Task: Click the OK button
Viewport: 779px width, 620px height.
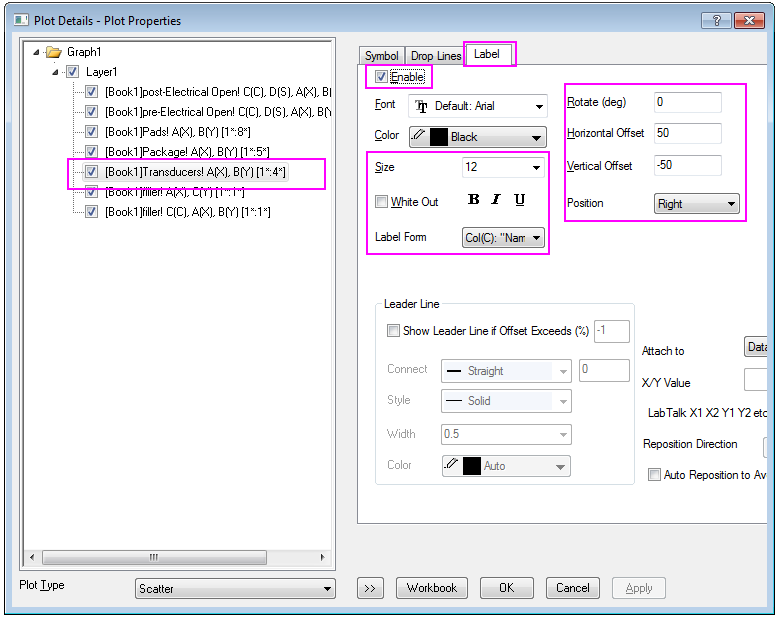Action: coord(507,588)
